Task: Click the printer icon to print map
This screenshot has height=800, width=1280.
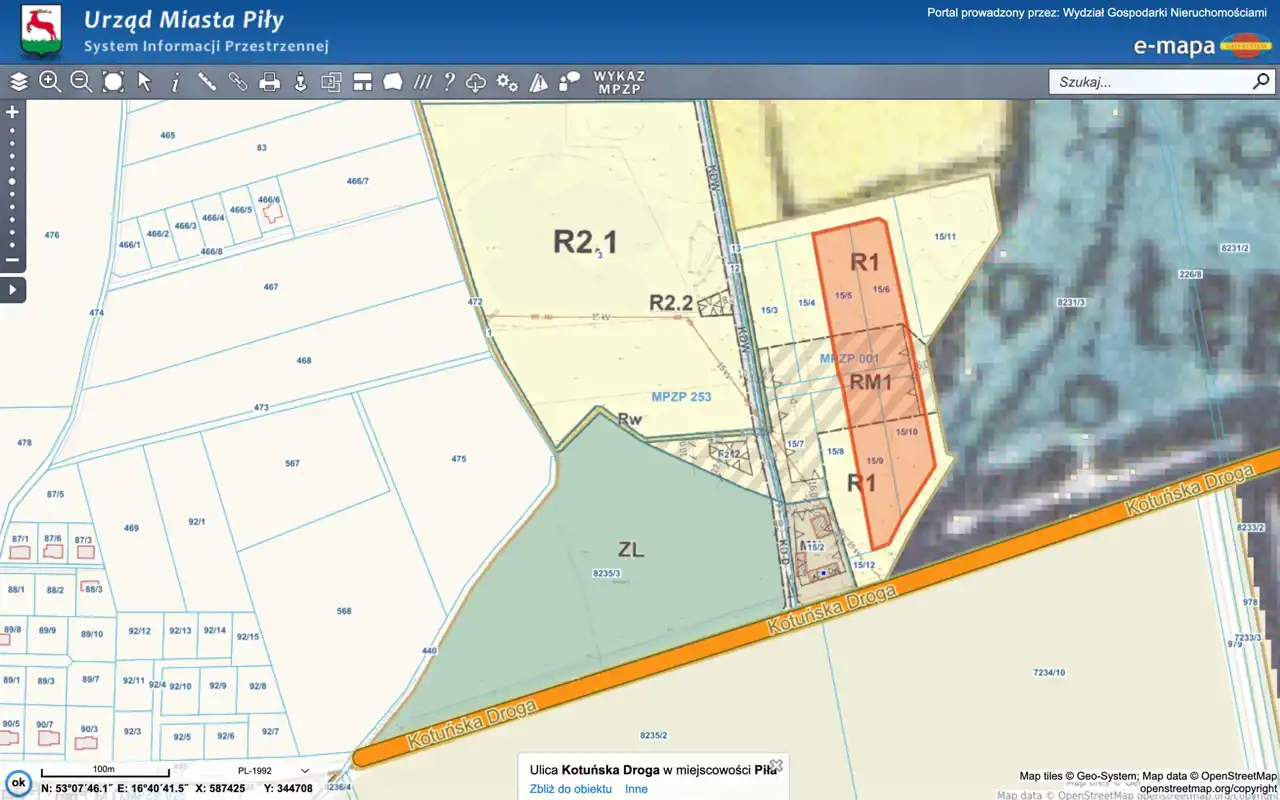Action: tap(269, 82)
